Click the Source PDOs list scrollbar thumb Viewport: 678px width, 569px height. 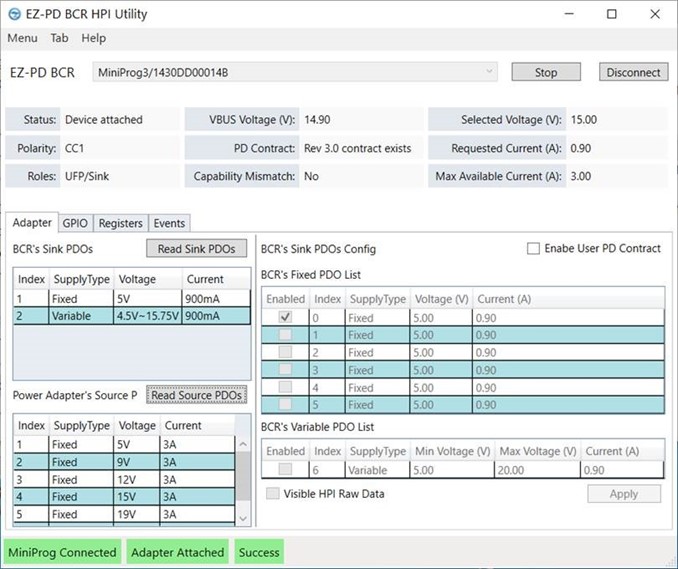coord(243,476)
